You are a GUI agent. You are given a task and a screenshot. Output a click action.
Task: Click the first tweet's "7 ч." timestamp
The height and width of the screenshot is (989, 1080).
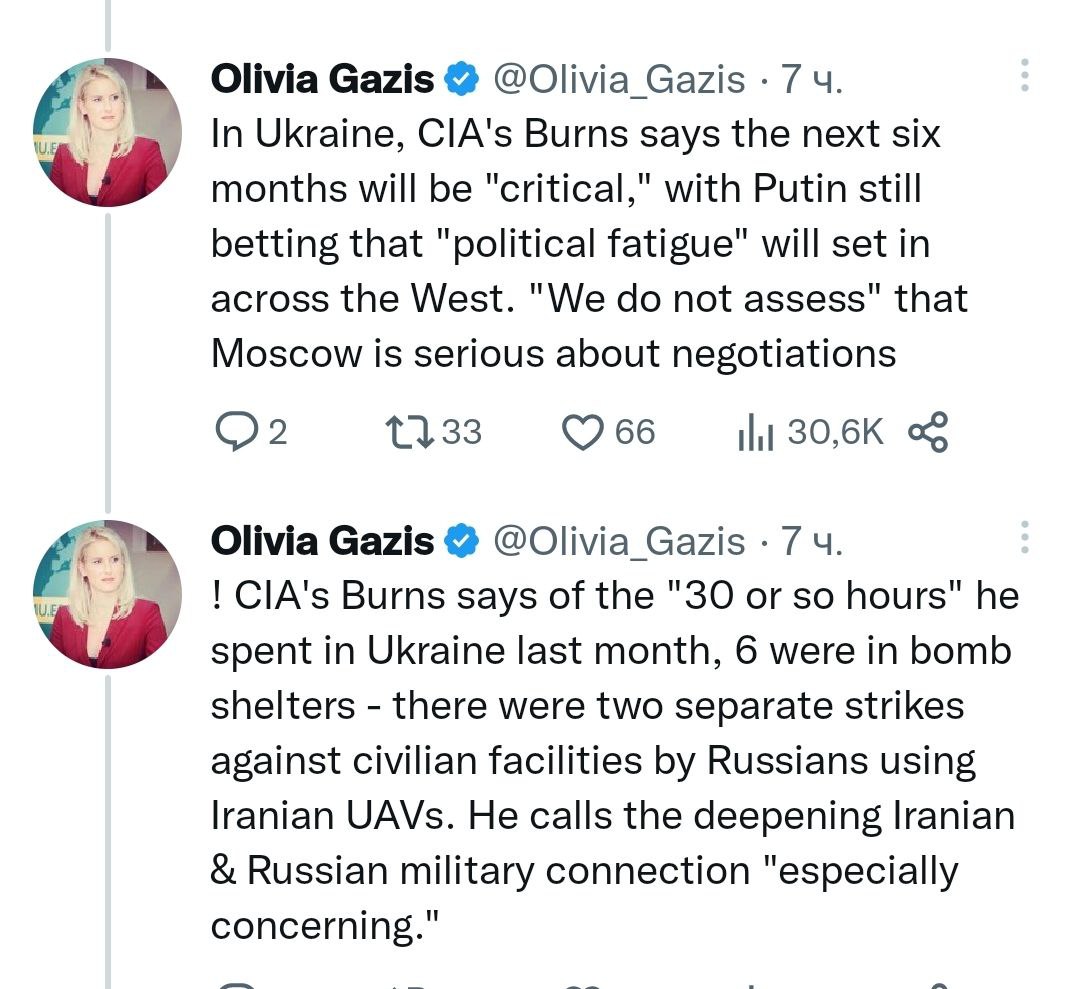point(811,79)
